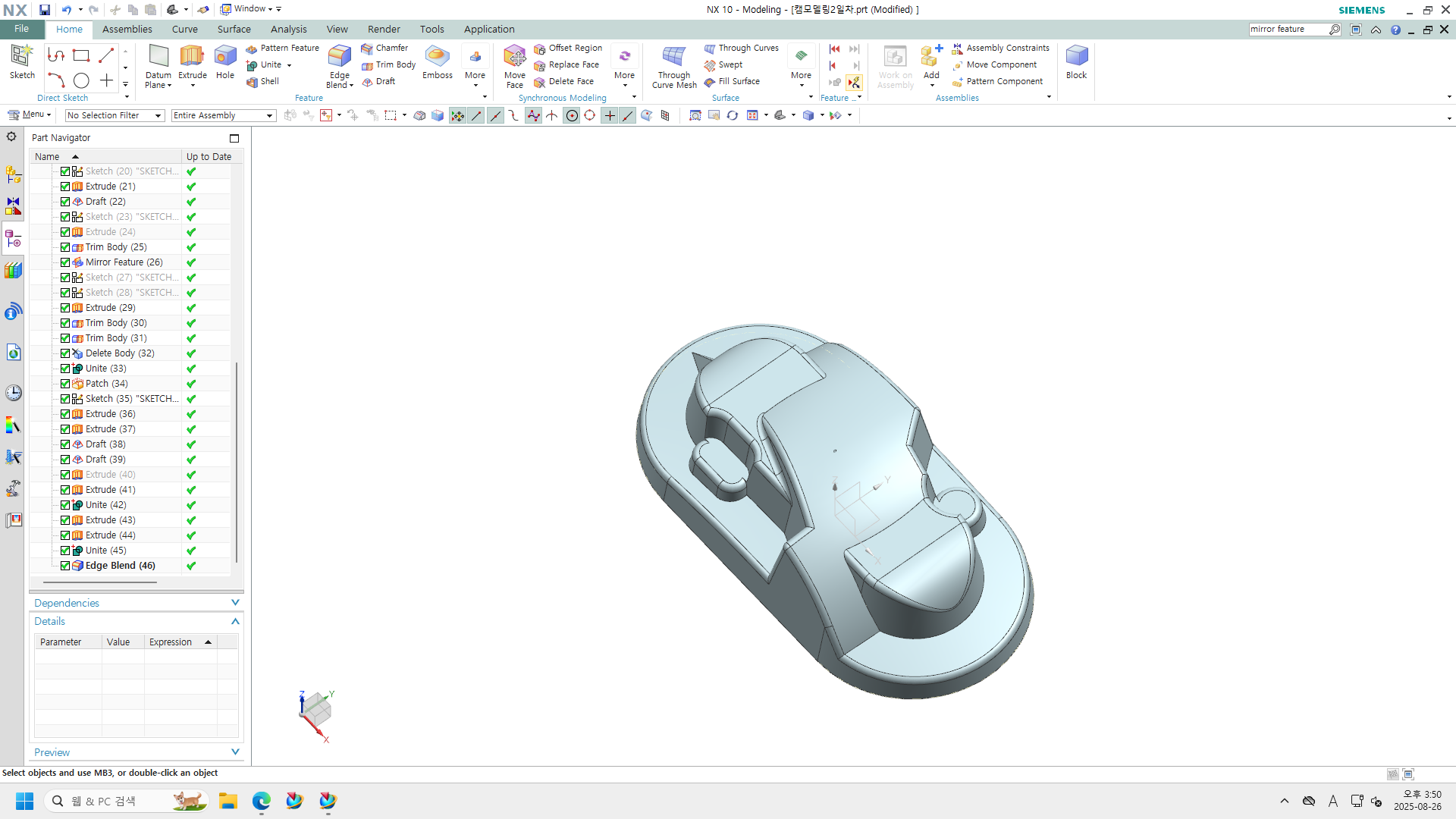Uncheck the Edge Blend (46) checkbox

(x=65, y=566)
